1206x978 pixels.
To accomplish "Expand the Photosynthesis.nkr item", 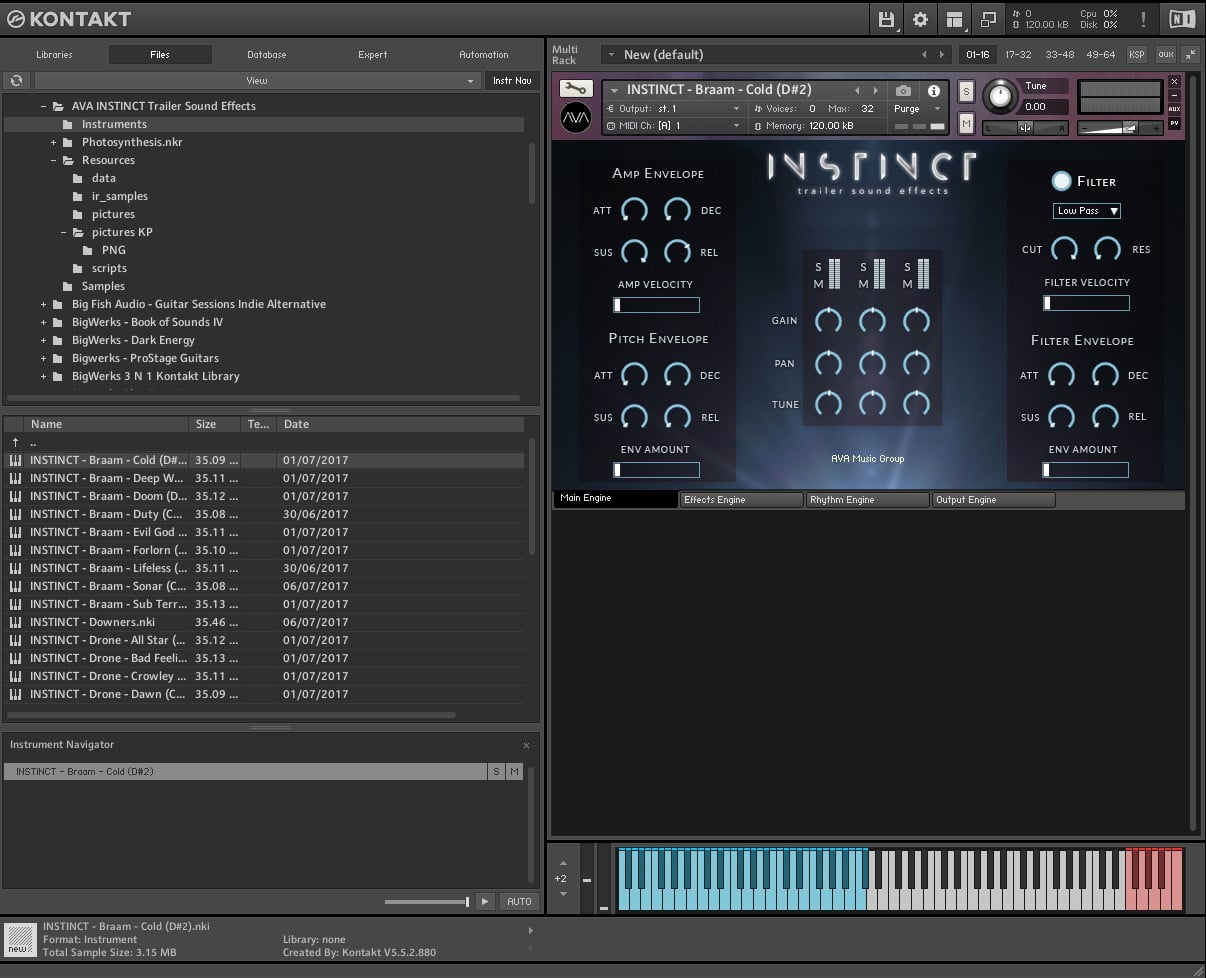I will (x=53, y=142).
